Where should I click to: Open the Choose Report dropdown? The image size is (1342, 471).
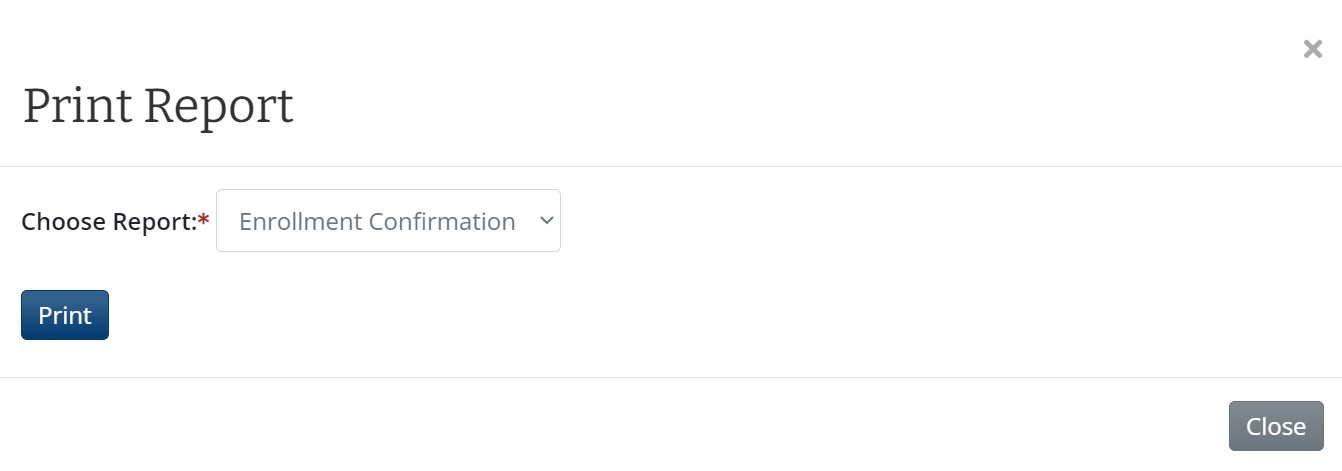pos(388,221)
